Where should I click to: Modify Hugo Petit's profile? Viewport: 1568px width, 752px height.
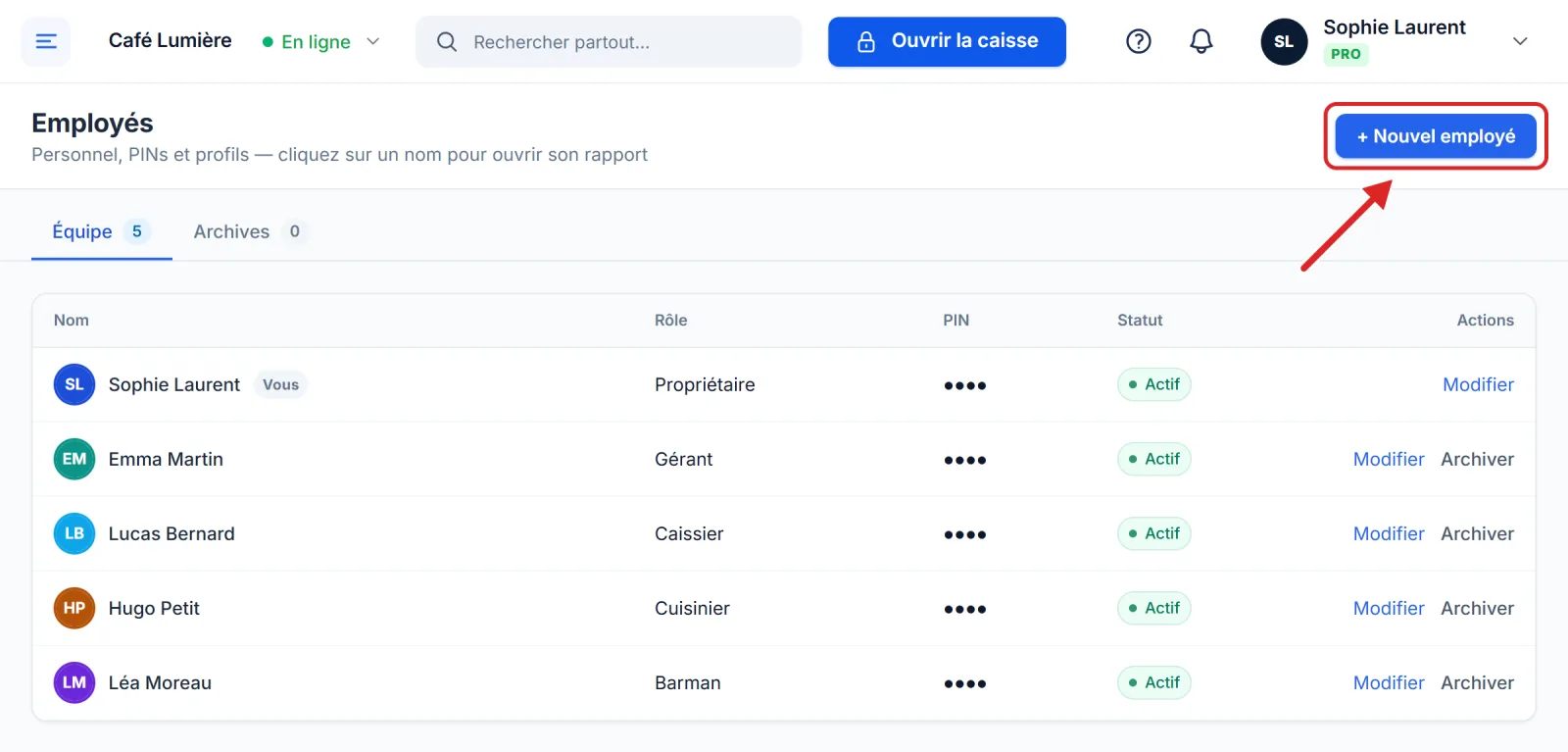click(x=1389, y=608)
